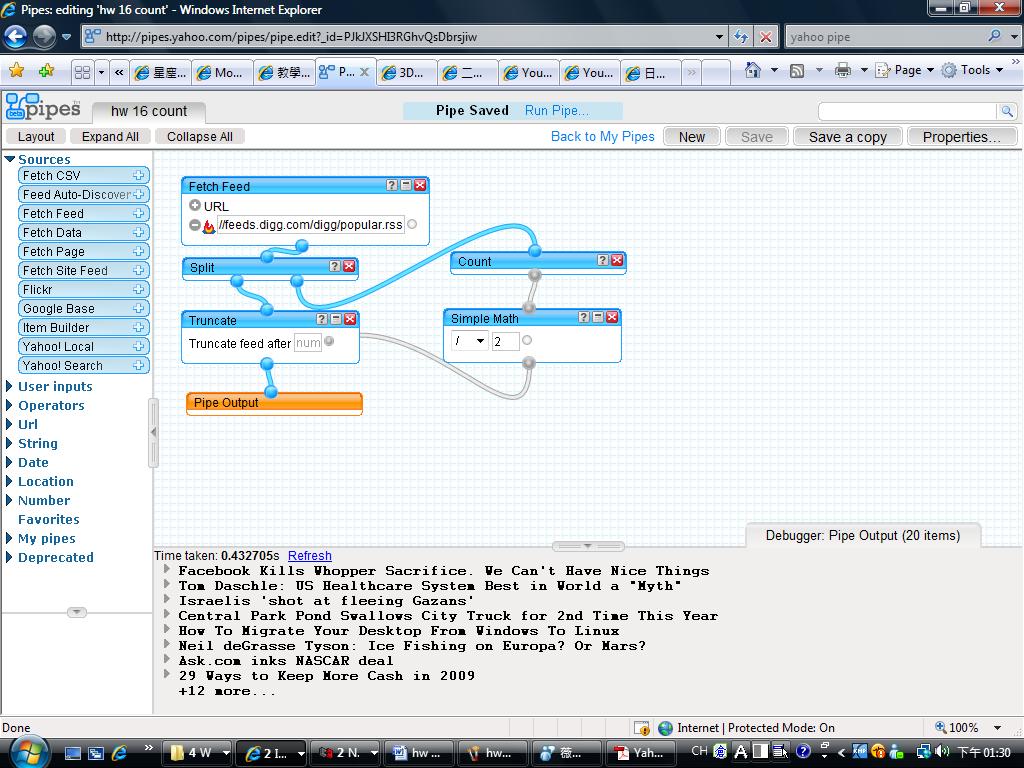This screenshot has height=768, width=1024.
Task: Add Item Builder module with its plus icon
Action: tap(138, 327)
